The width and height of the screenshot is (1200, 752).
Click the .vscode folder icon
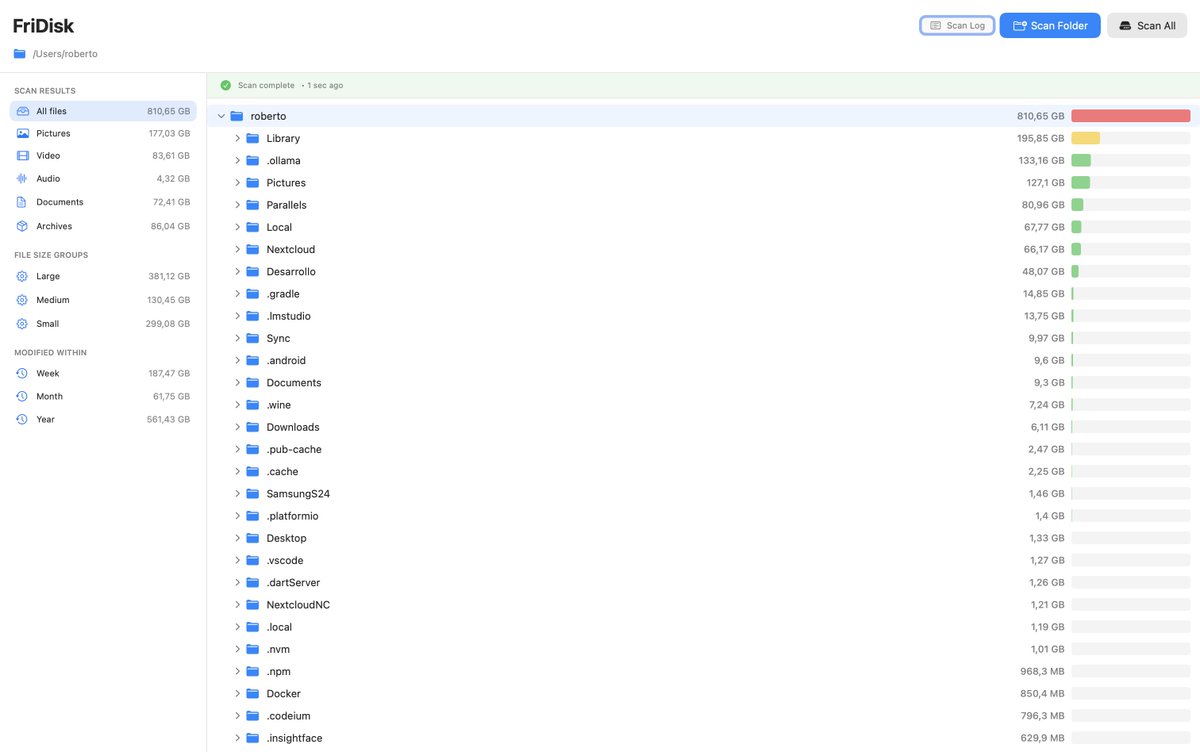253,560
